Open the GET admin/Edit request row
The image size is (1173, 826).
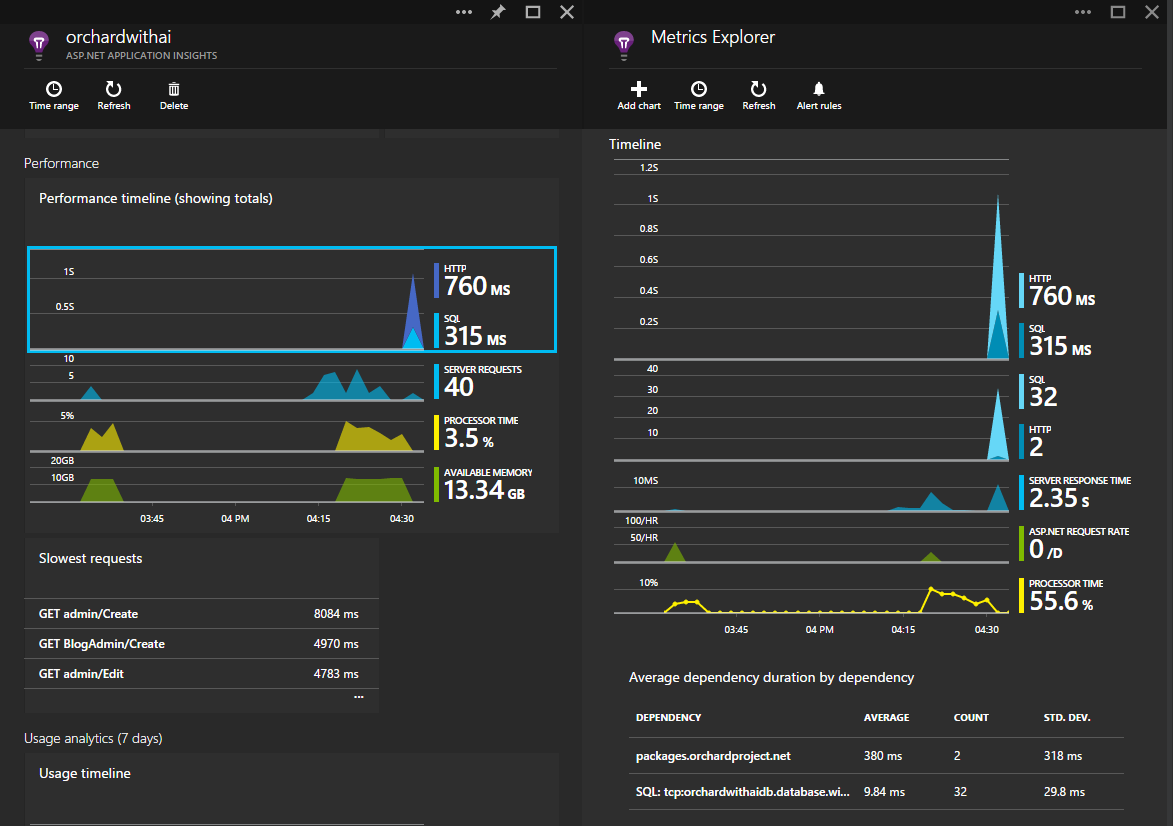pyautogui.click(x=201, y=673)
